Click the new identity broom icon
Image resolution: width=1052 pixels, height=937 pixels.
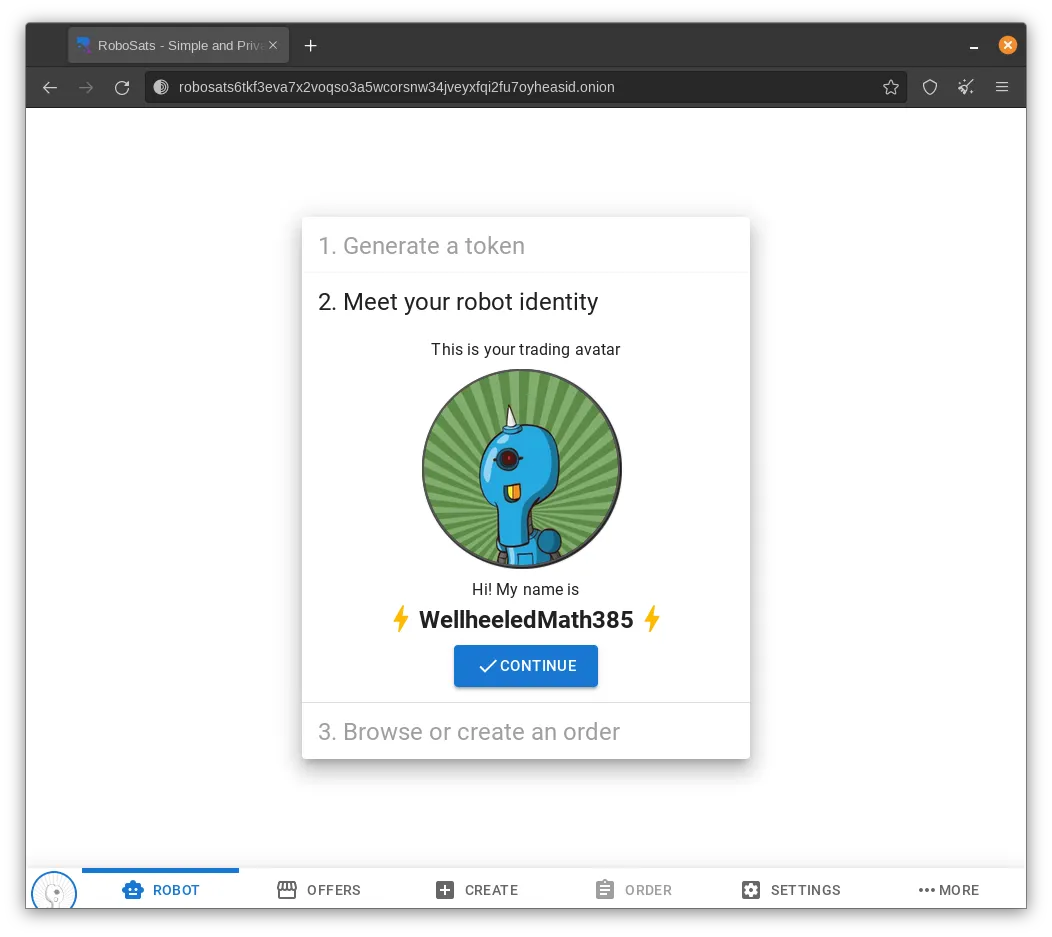[965, 87]
